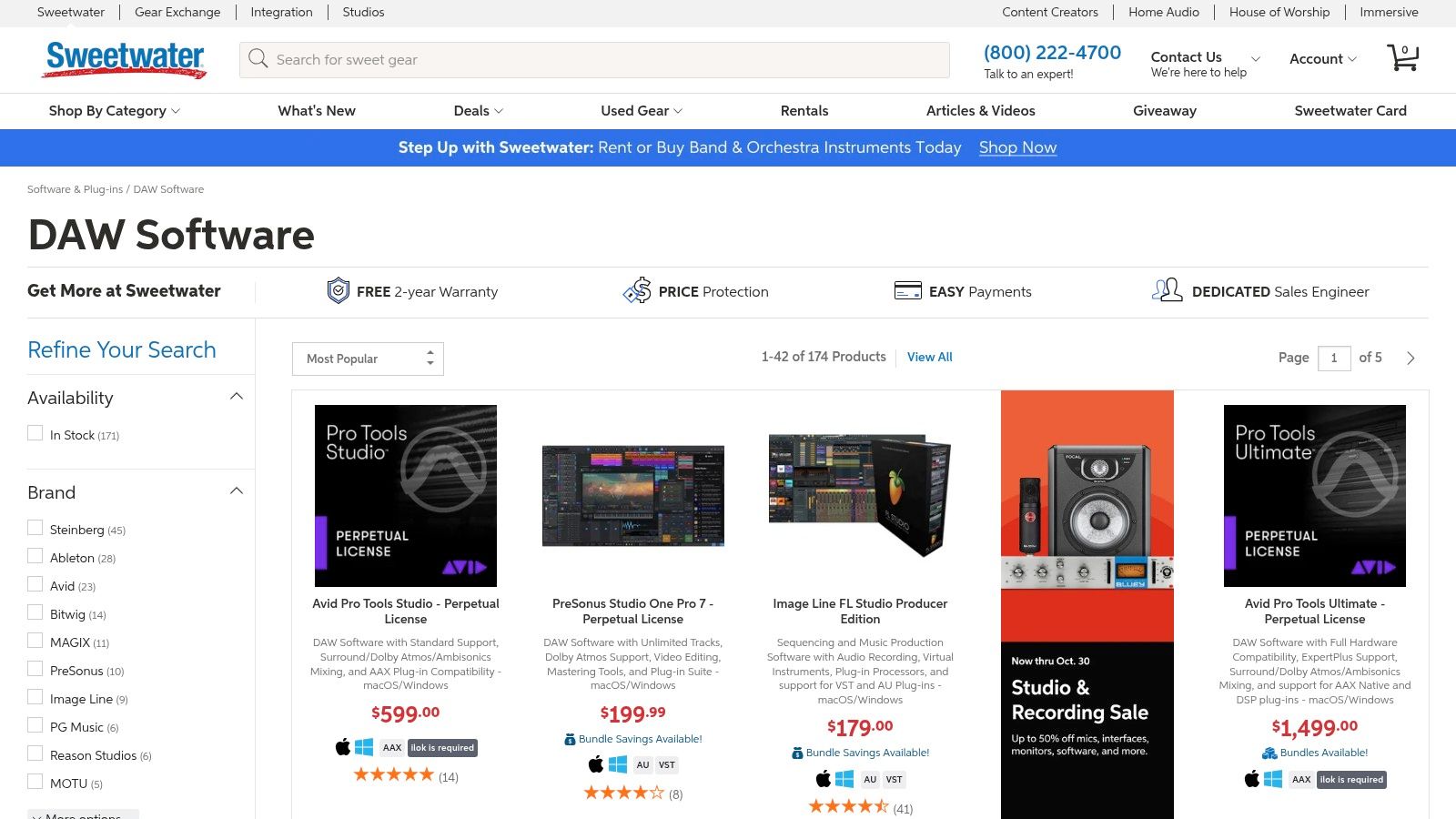Click the page number input field
1456x819 pixels.
[x=1334, y=359]
